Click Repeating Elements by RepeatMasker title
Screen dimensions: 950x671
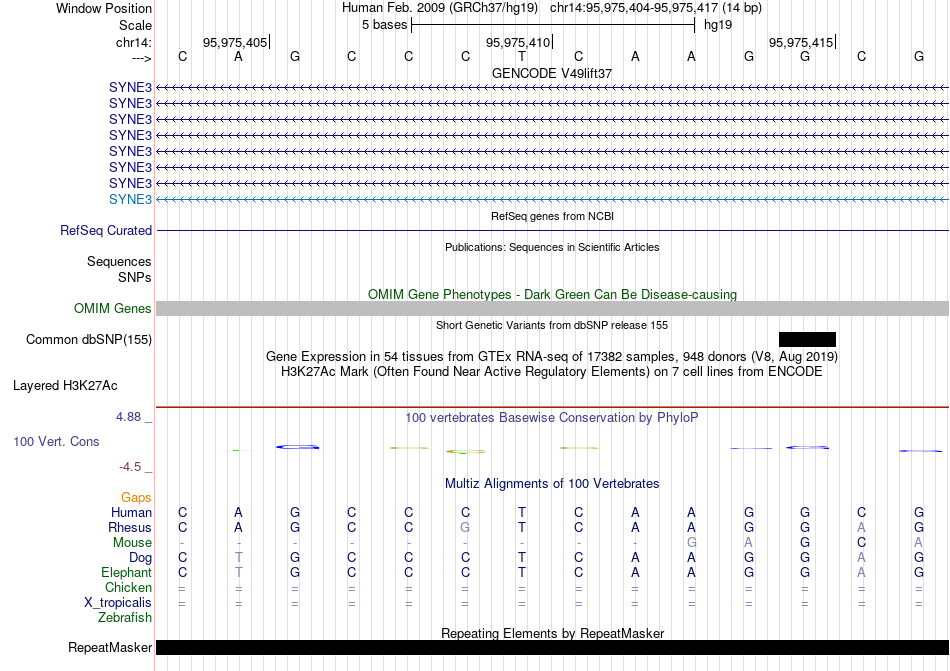pyautogui.click(x=552, y=633)
